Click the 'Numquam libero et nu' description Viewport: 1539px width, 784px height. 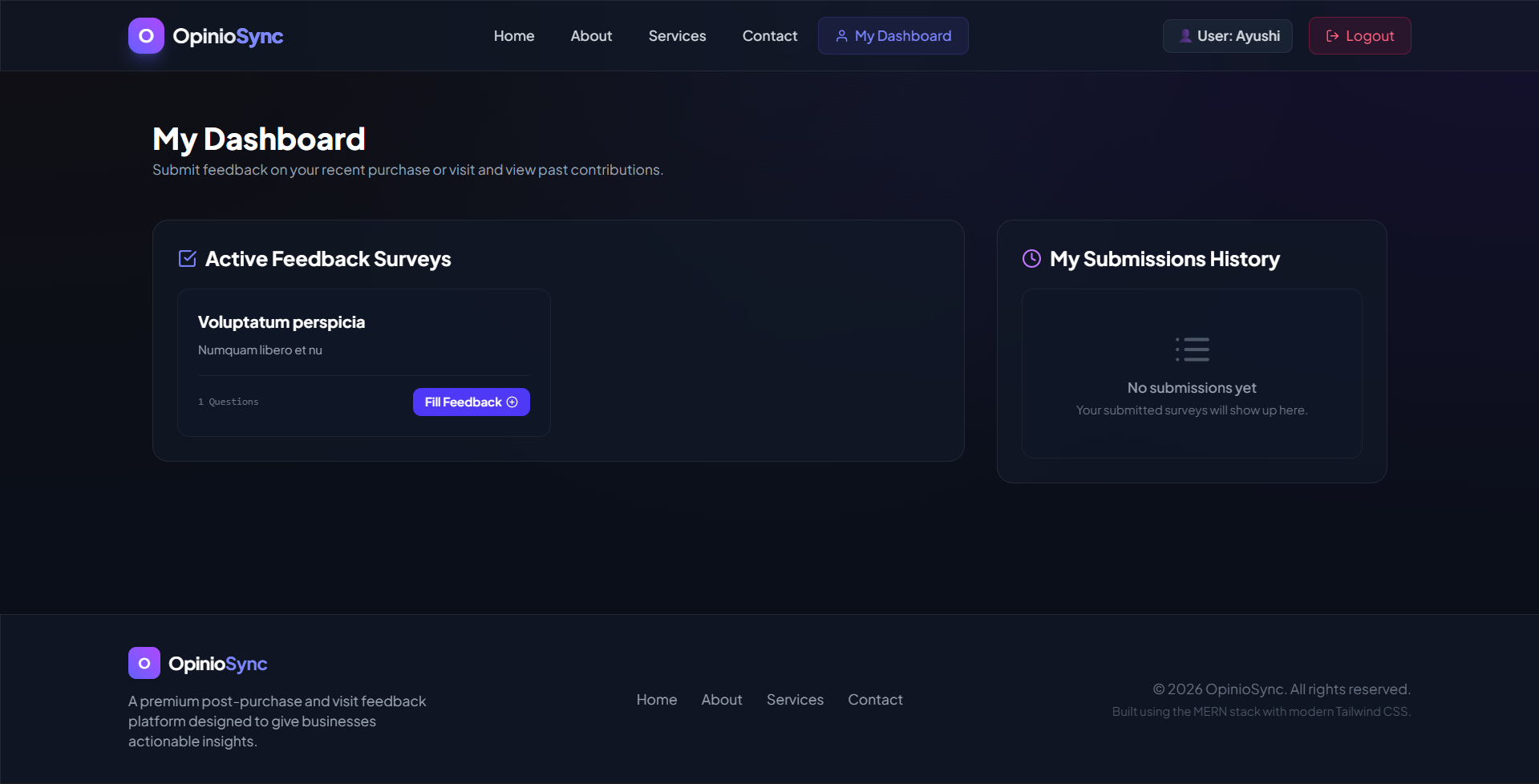(x=260, y=350)
